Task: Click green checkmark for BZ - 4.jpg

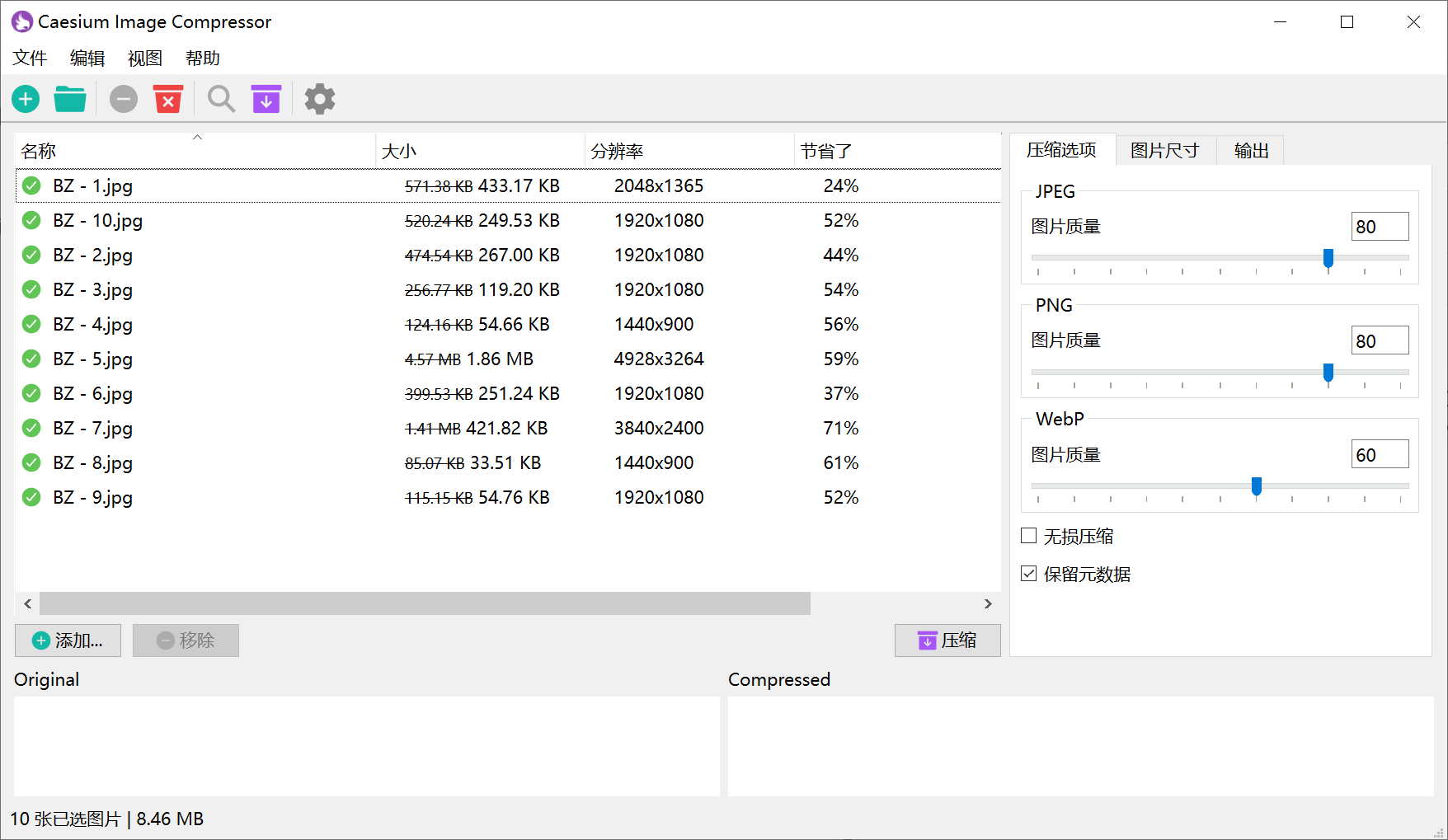Action: tap(31, 325)
